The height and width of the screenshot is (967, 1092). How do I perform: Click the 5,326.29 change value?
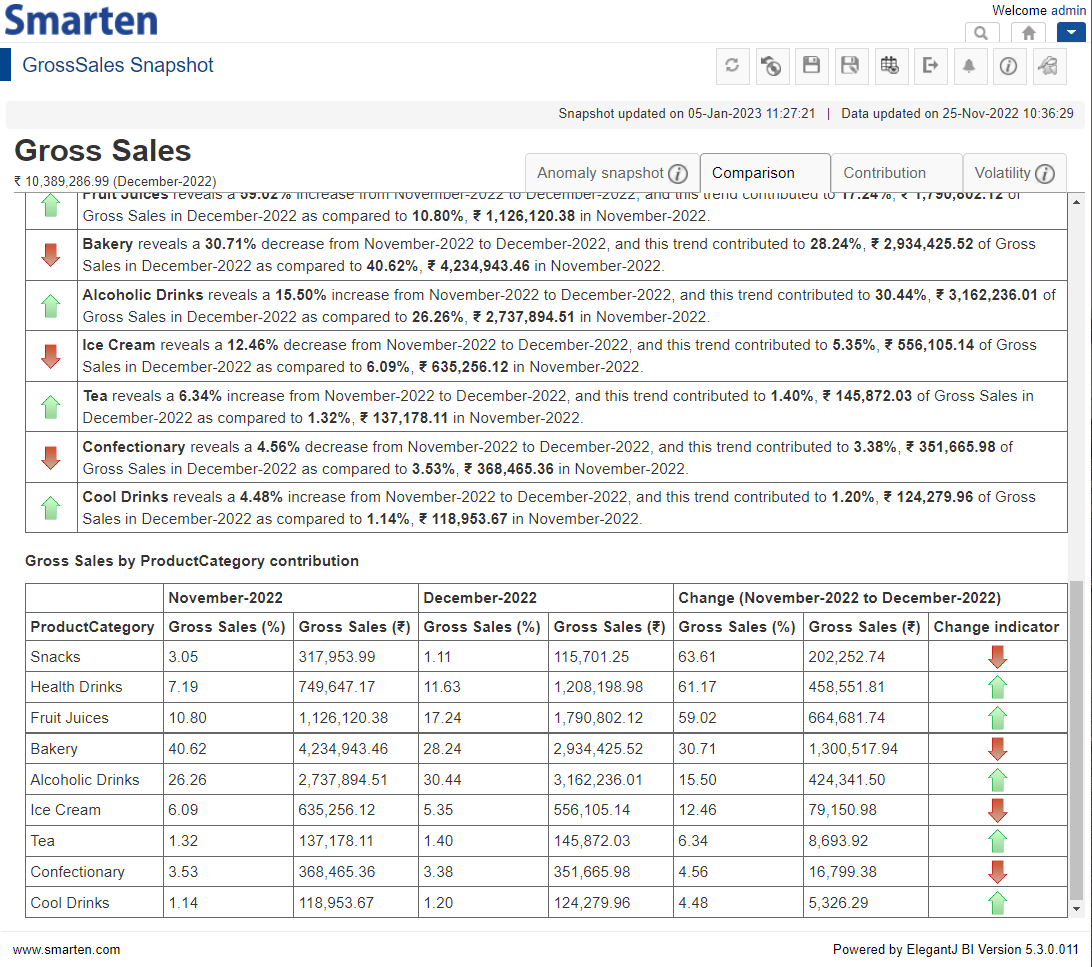point(838,903)
